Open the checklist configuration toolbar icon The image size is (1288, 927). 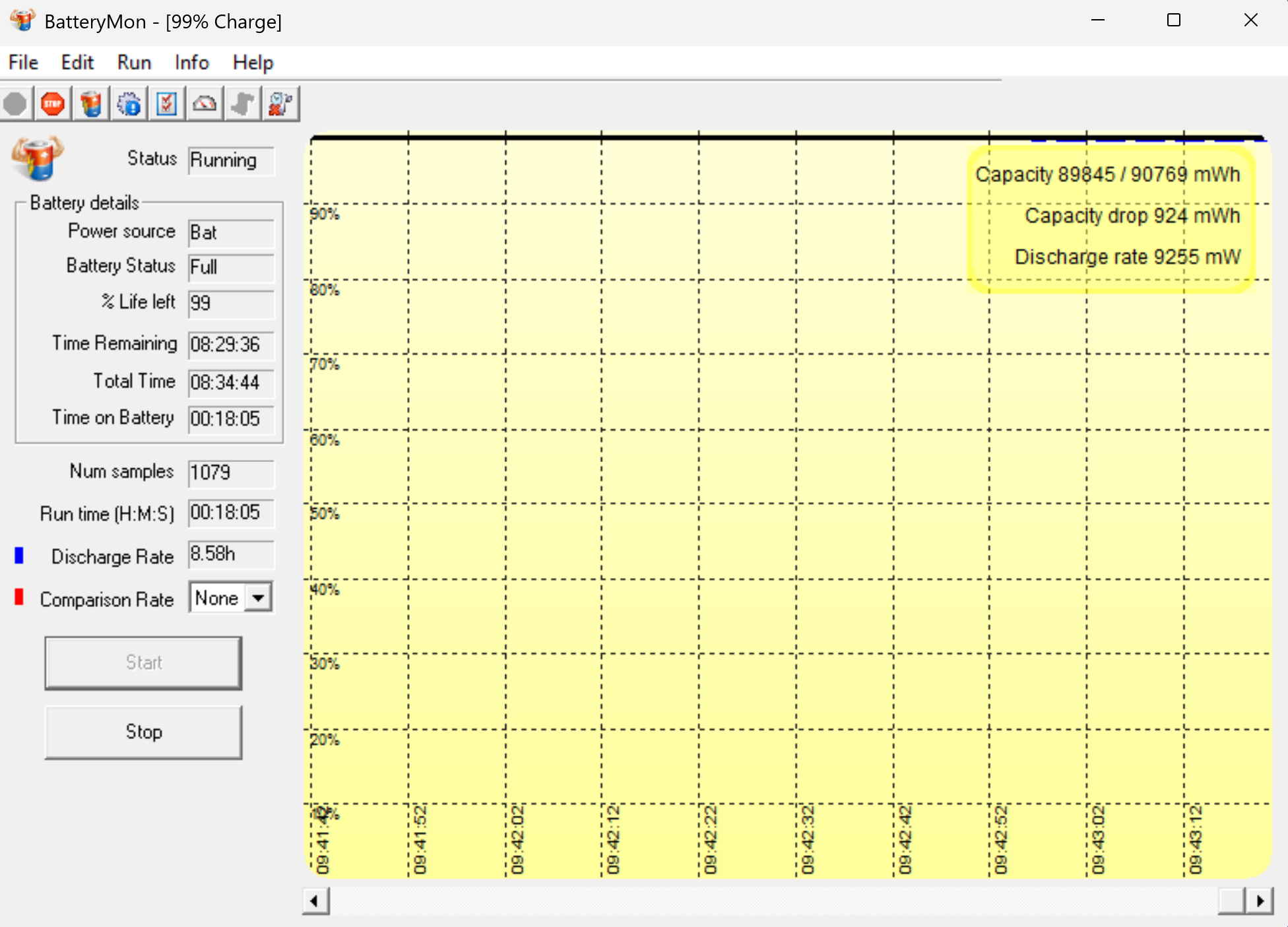click(x=167, y=104)
